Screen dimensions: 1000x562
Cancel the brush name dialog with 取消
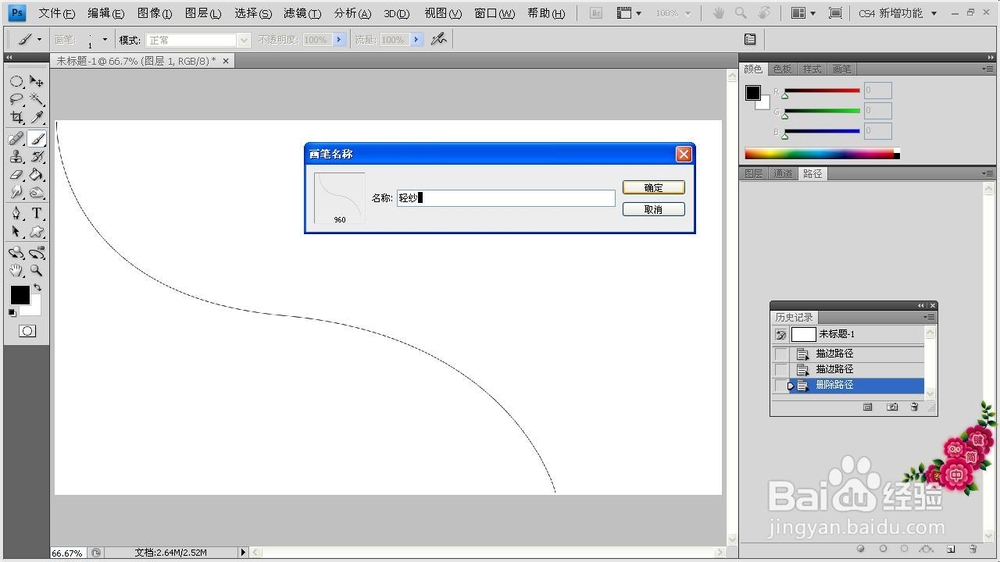point(654,209)
